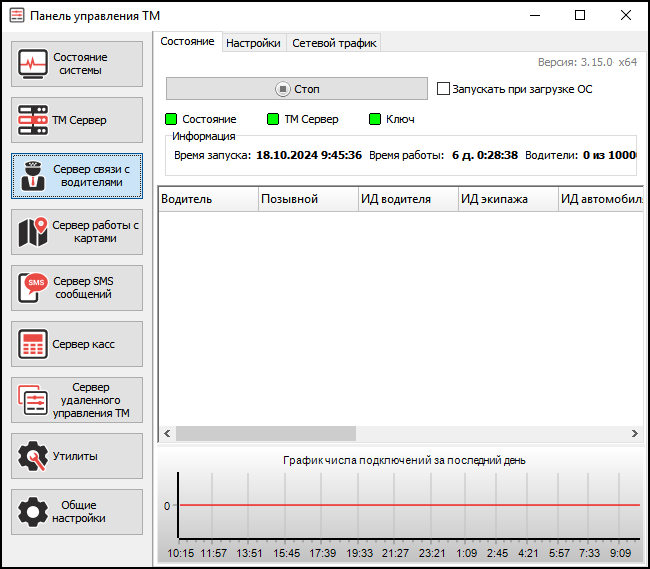Sort by Позывной column header

[308, 199]
